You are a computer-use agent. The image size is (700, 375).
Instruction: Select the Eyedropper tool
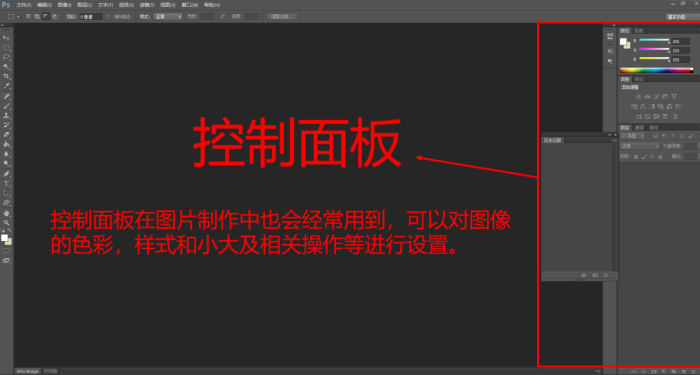click(x=6, y=86)
